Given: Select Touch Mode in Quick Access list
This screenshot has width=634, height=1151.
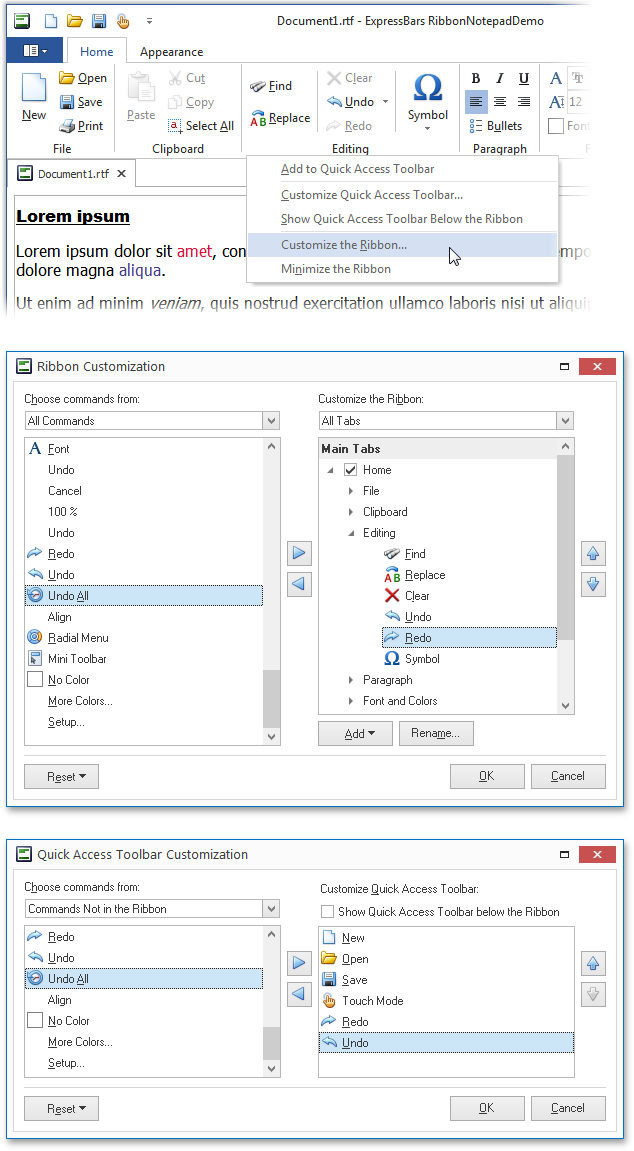Looking at the screenshot, I should (x=446, y=1001).
